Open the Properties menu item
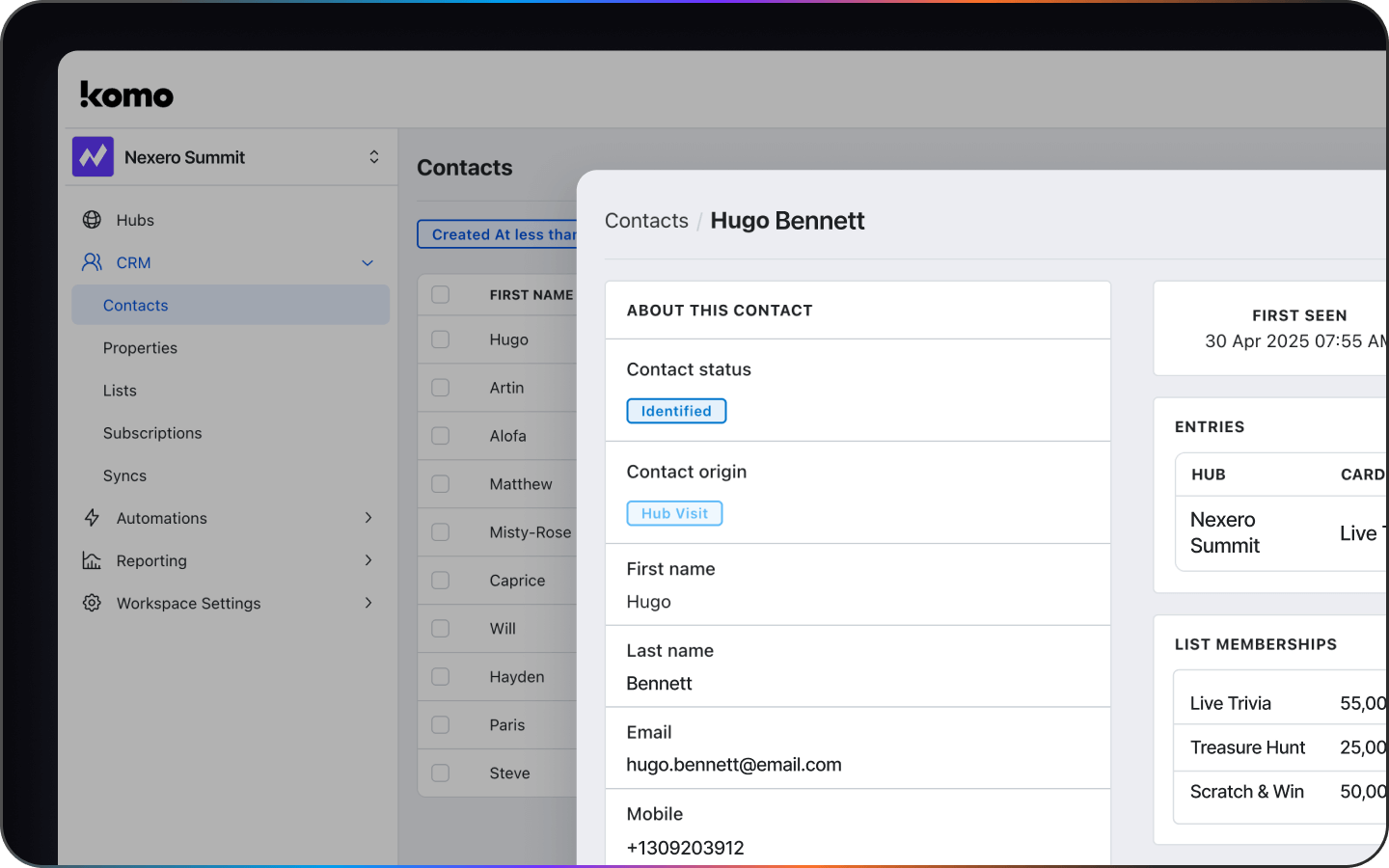This screenshot has height=868, width=1389. [140, 348]
